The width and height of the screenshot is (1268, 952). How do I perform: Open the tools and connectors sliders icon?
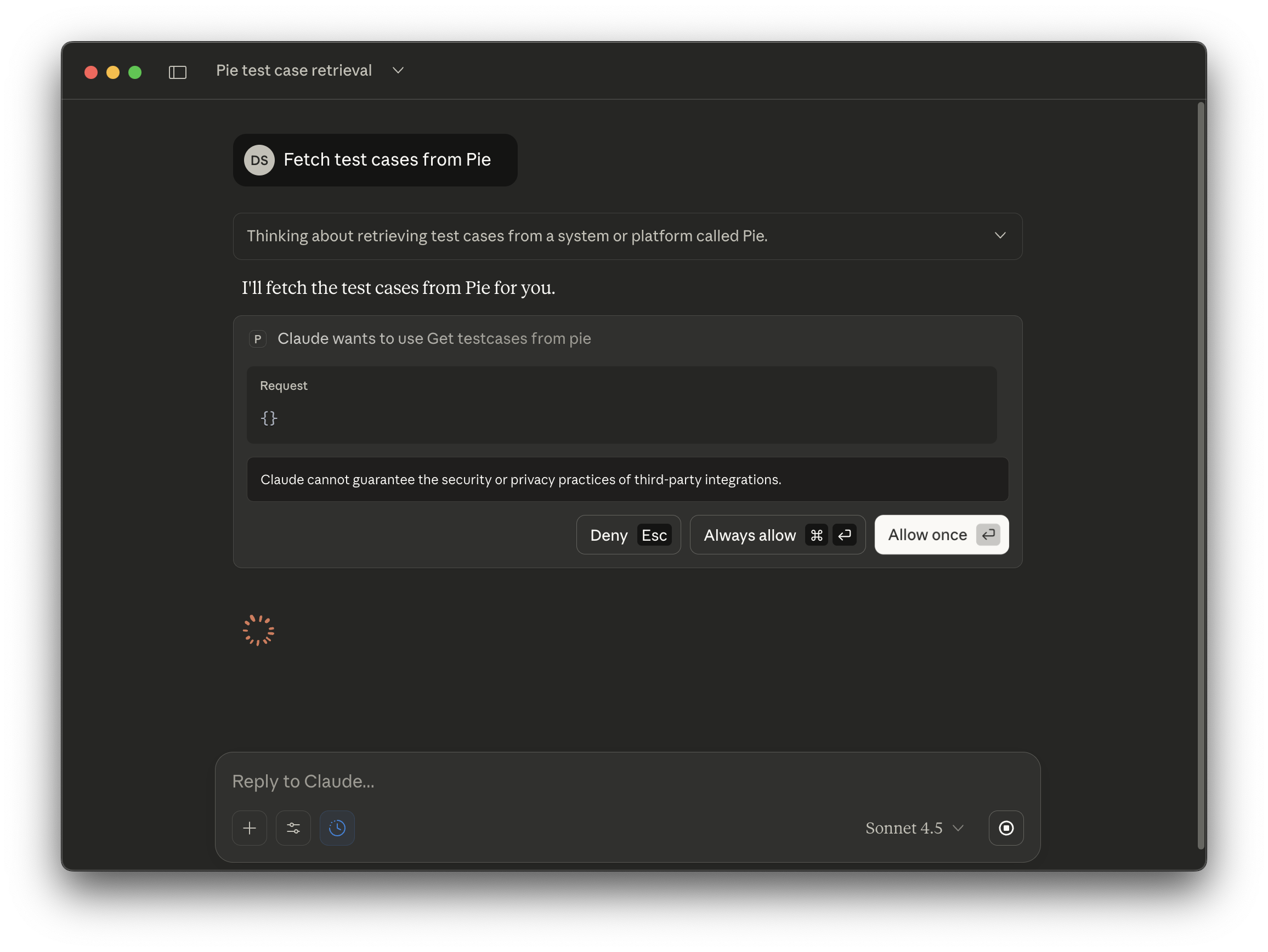(293, 828)
